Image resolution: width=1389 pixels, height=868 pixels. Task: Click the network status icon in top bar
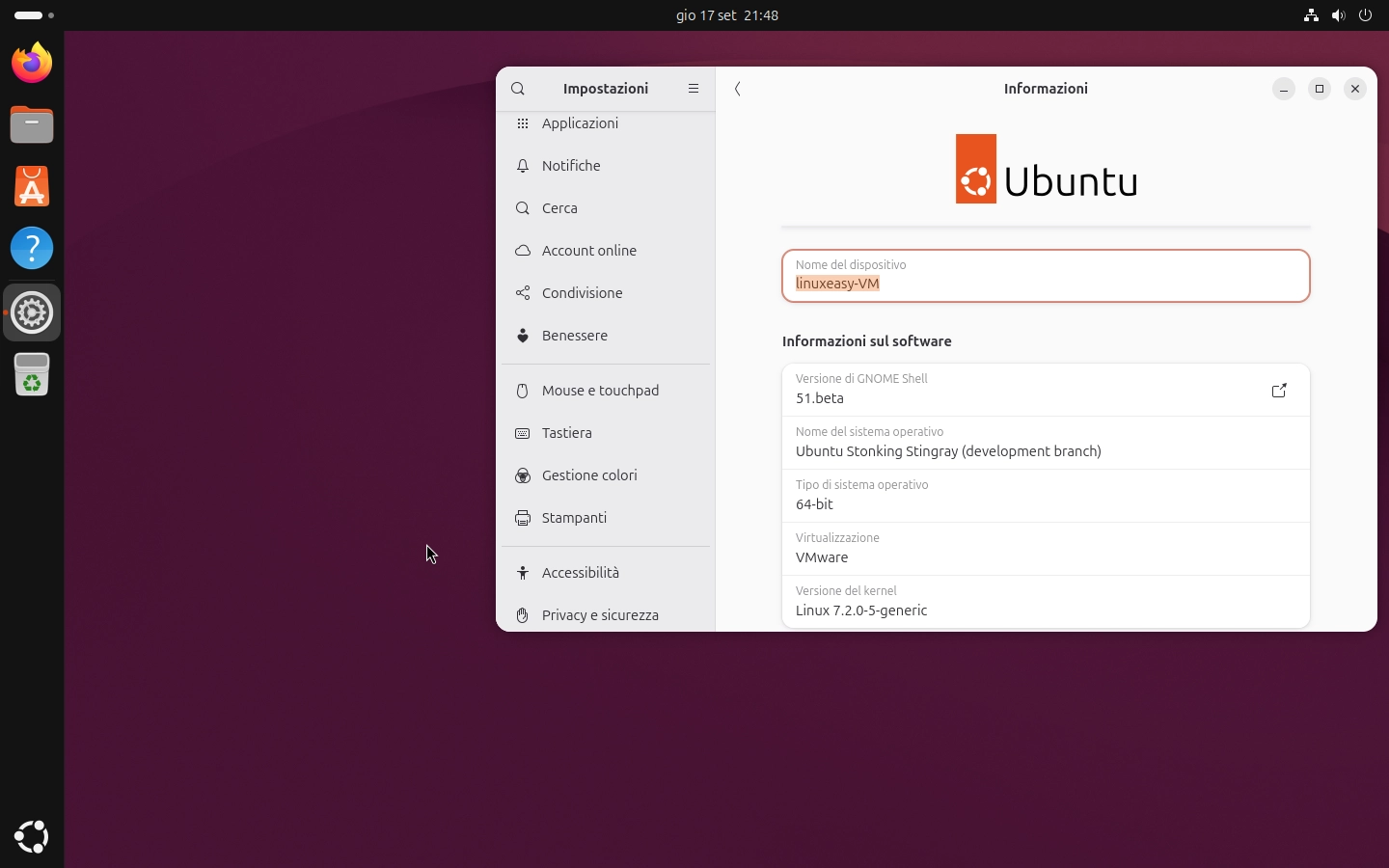pyautogui.click(x=1311, y=15)
